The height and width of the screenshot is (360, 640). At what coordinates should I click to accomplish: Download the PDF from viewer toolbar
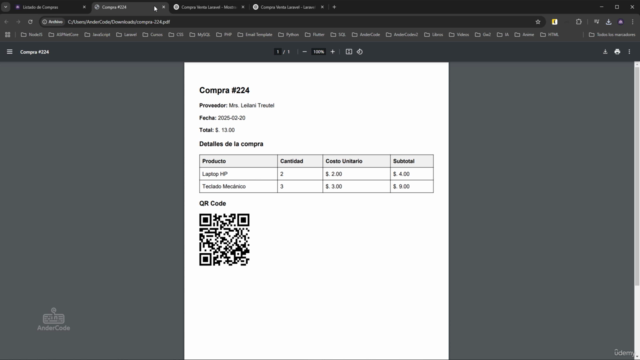point(605,52)
